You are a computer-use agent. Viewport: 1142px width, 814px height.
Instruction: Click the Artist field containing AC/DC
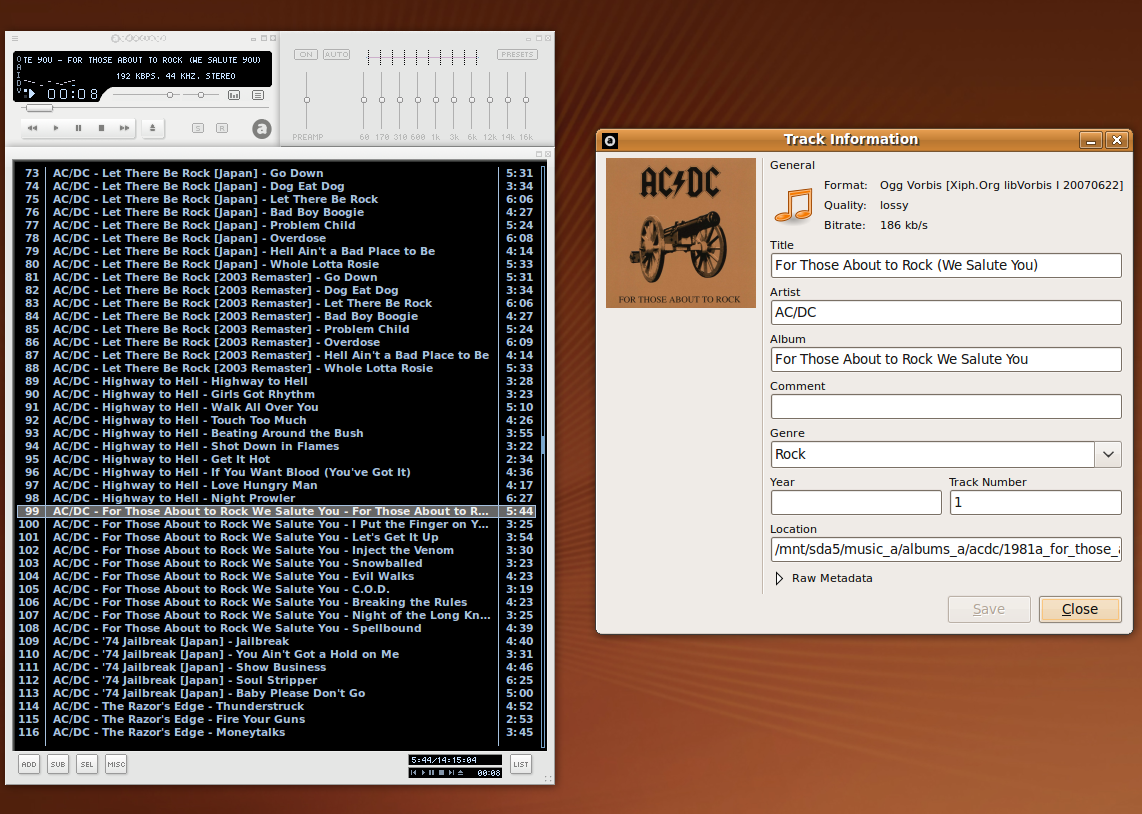[x=946, y=312]
